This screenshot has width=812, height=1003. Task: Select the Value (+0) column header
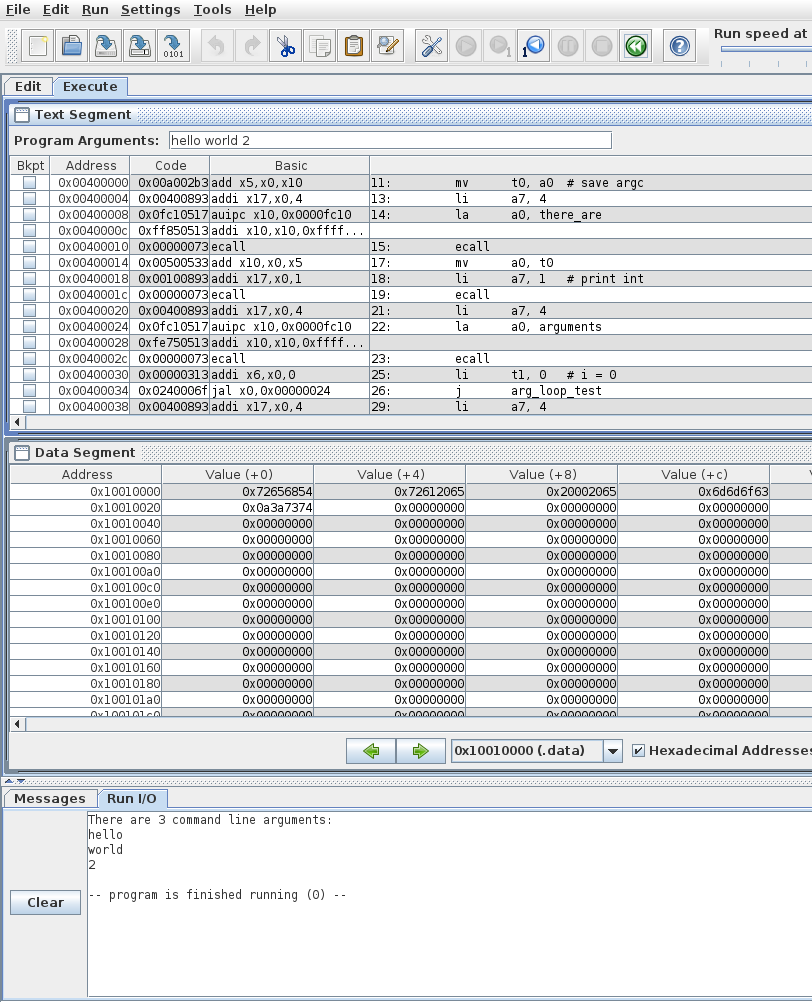tap(239, 475)
